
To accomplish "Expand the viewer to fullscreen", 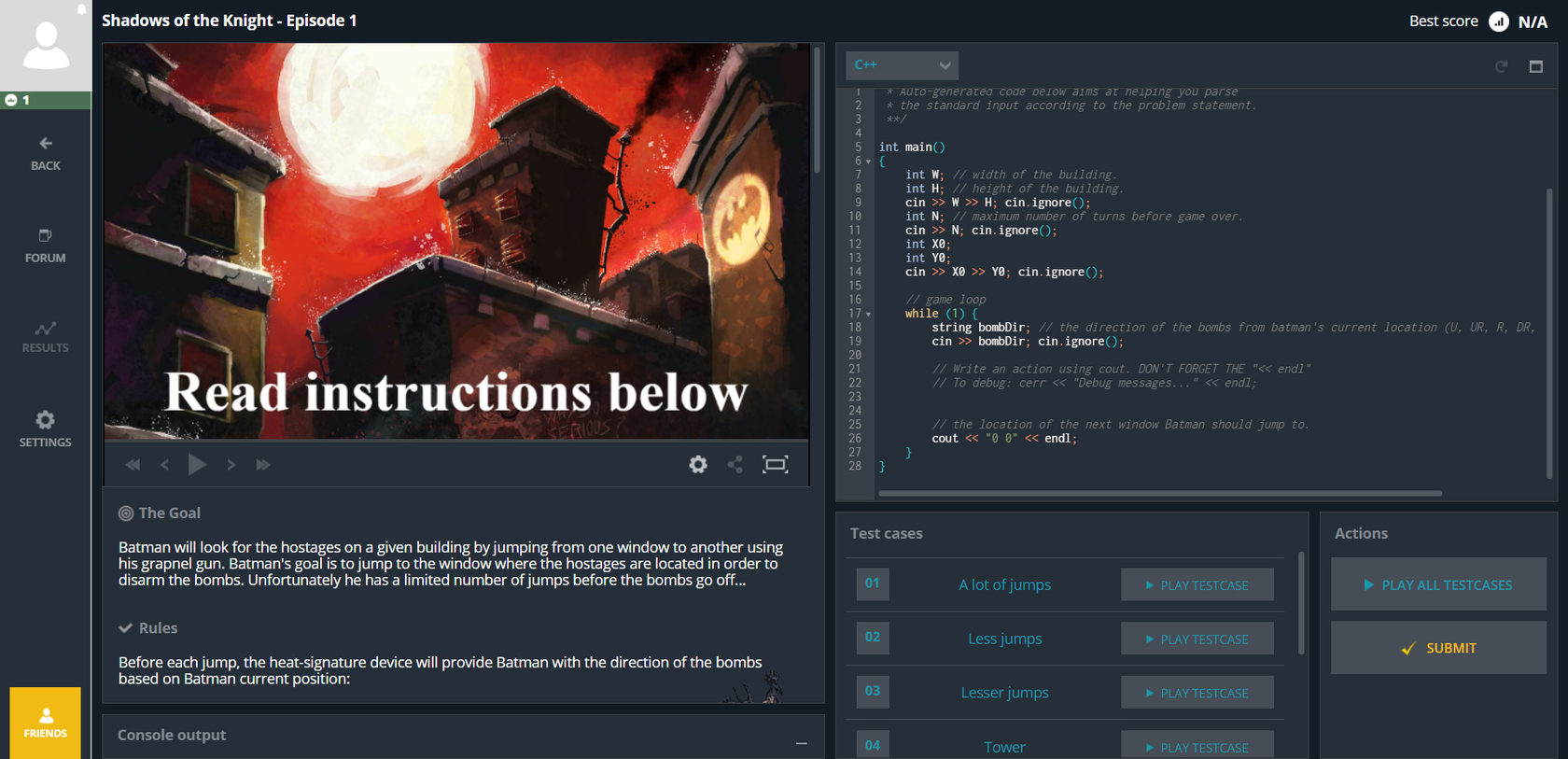I will [776, 464].
